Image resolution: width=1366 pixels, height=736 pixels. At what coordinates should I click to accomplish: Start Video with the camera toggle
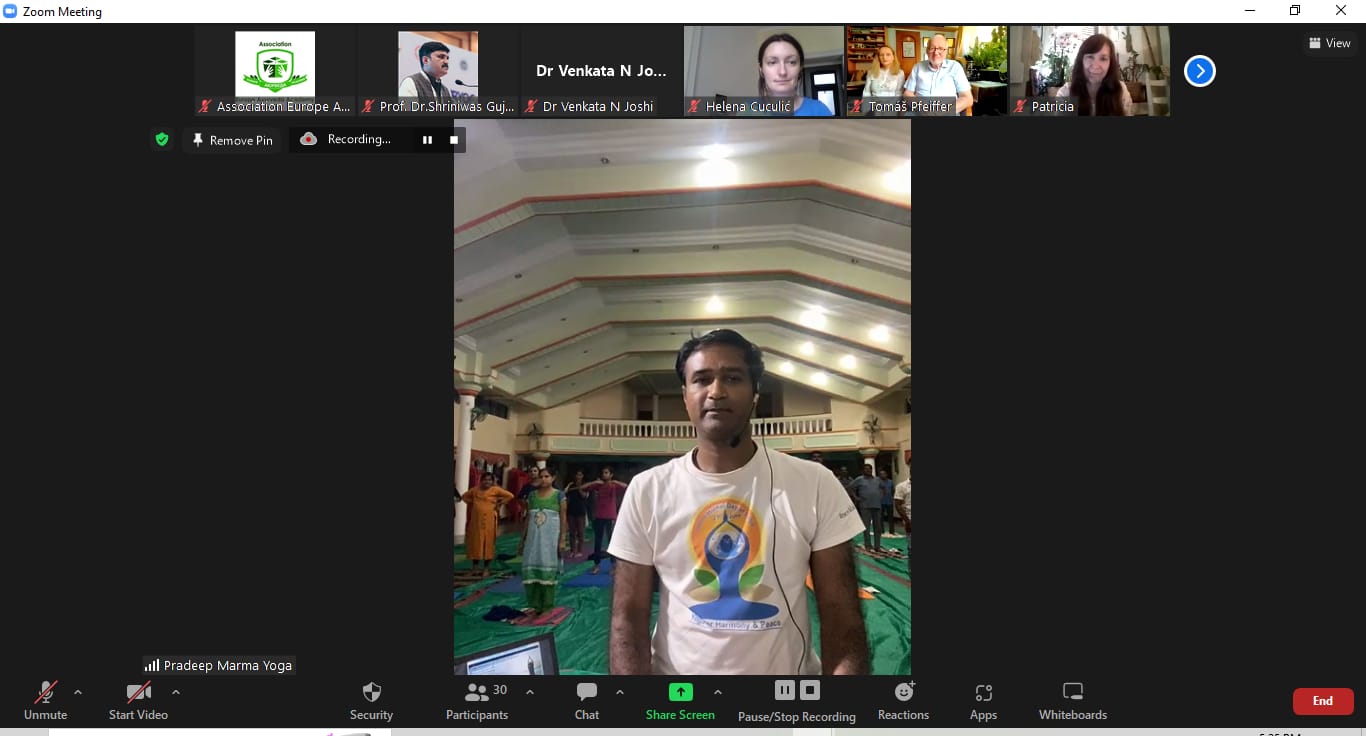(138, 700)
